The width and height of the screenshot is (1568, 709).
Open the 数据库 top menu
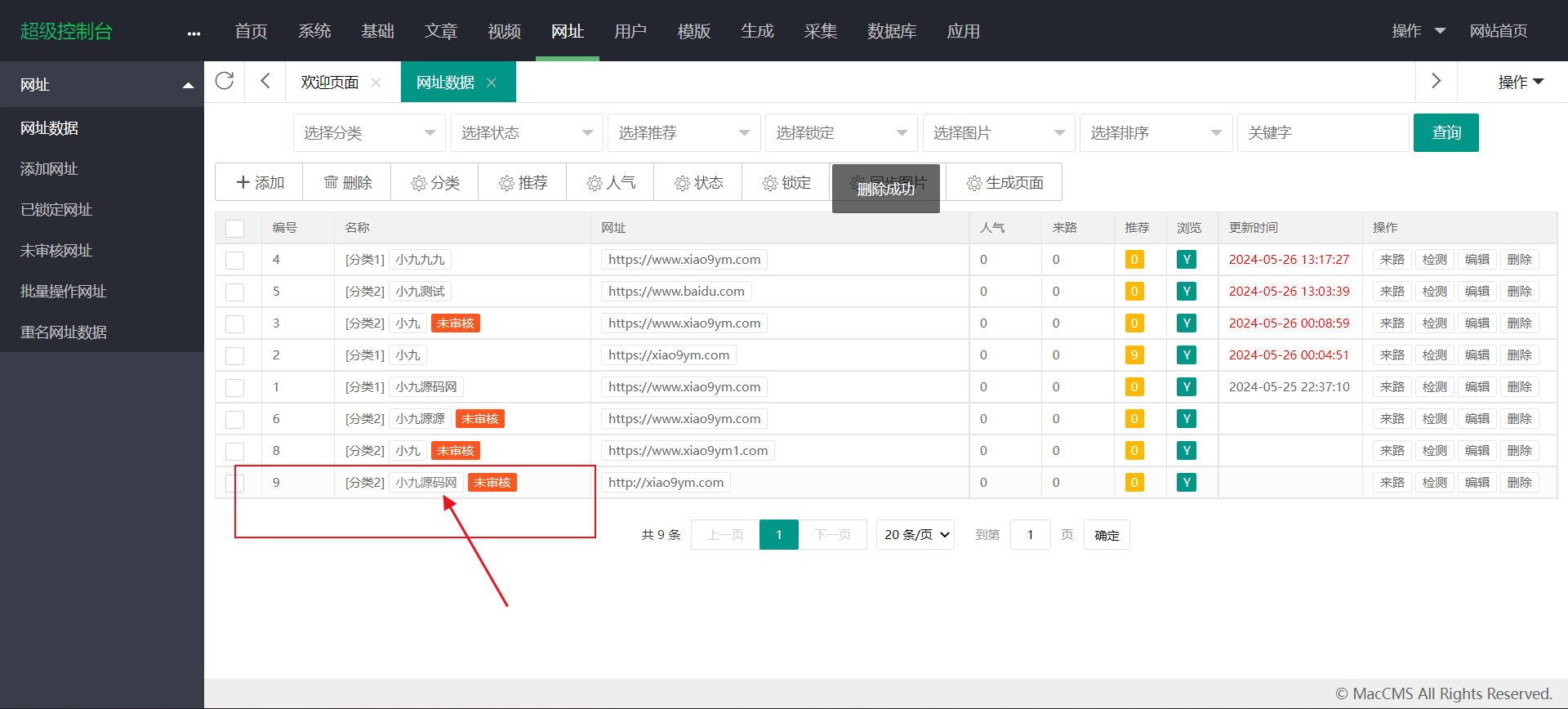click(892, 31)
